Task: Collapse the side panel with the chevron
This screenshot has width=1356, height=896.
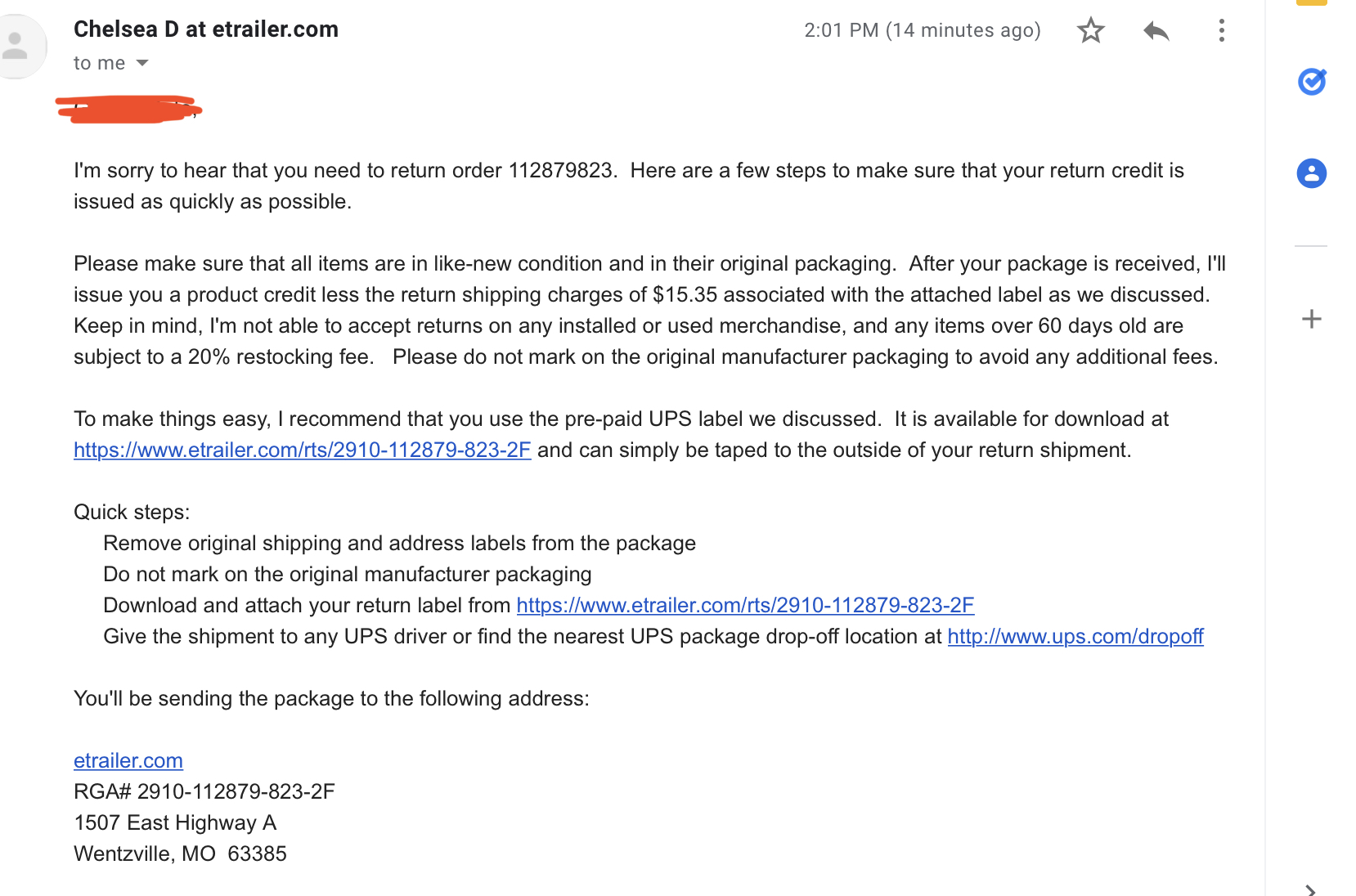Action: coord(1310,889)
